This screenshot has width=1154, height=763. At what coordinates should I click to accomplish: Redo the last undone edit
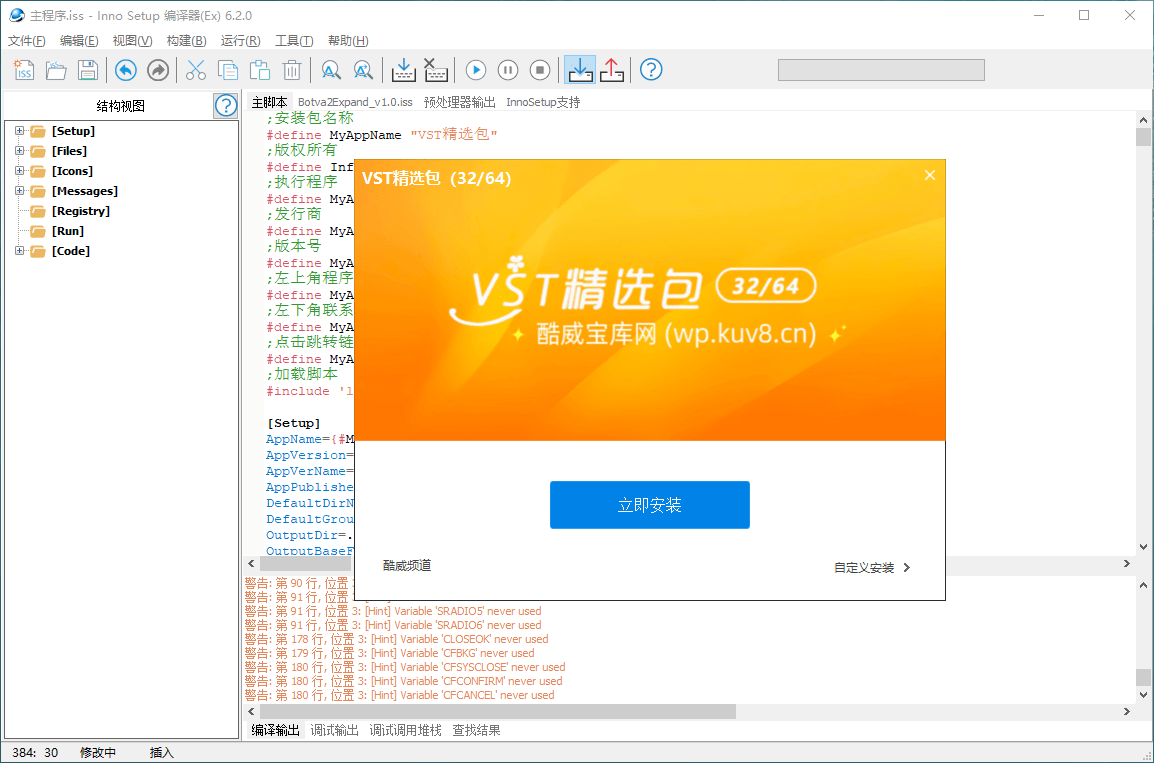click(x=158, y=70)
